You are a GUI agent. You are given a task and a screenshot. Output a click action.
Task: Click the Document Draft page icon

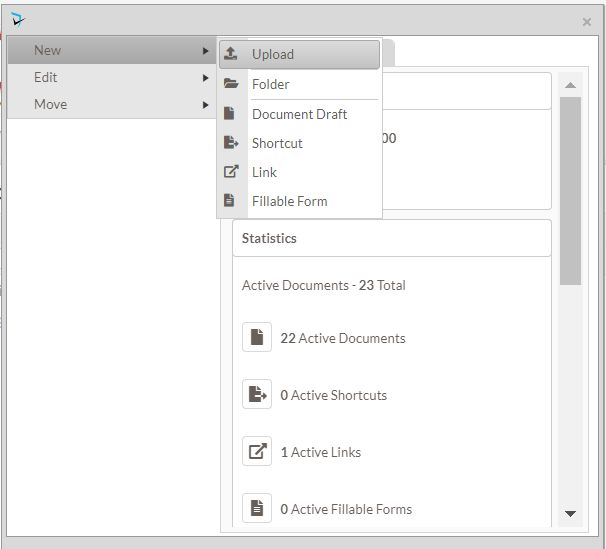click(229, 114)
